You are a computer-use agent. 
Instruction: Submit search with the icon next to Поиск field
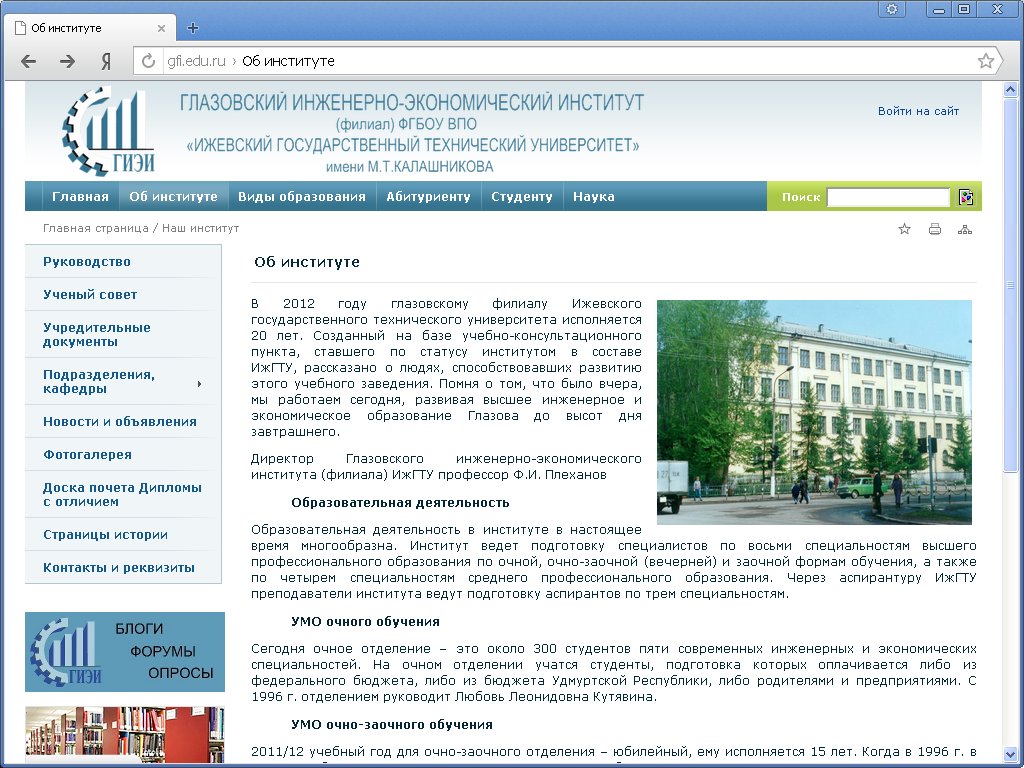[966, 197]
